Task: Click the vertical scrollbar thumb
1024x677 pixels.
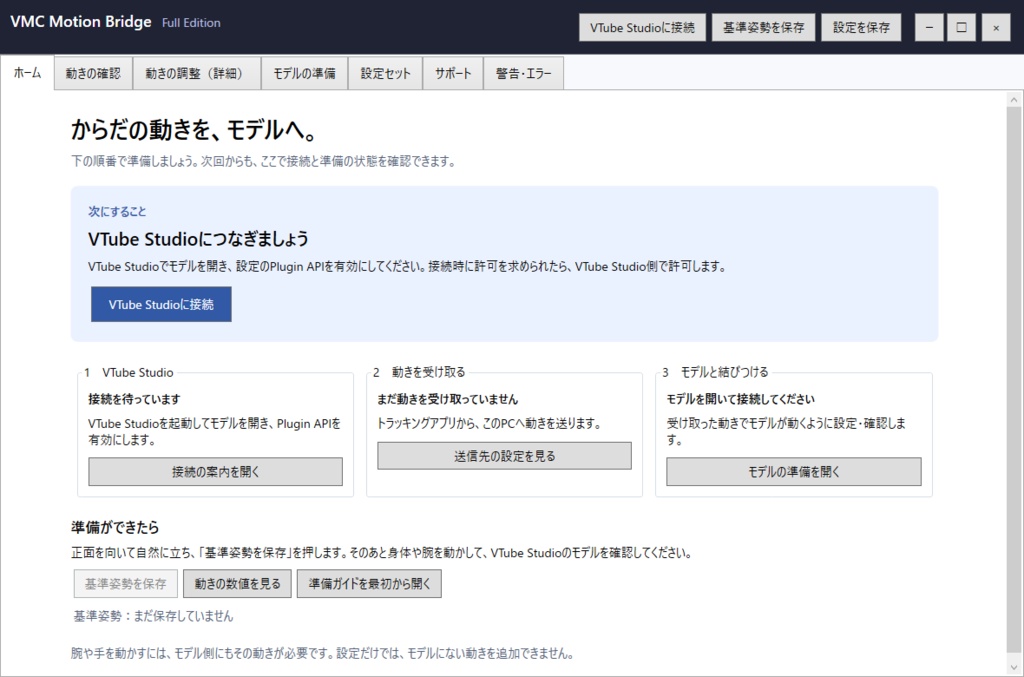Action: tap(1014, 380)
